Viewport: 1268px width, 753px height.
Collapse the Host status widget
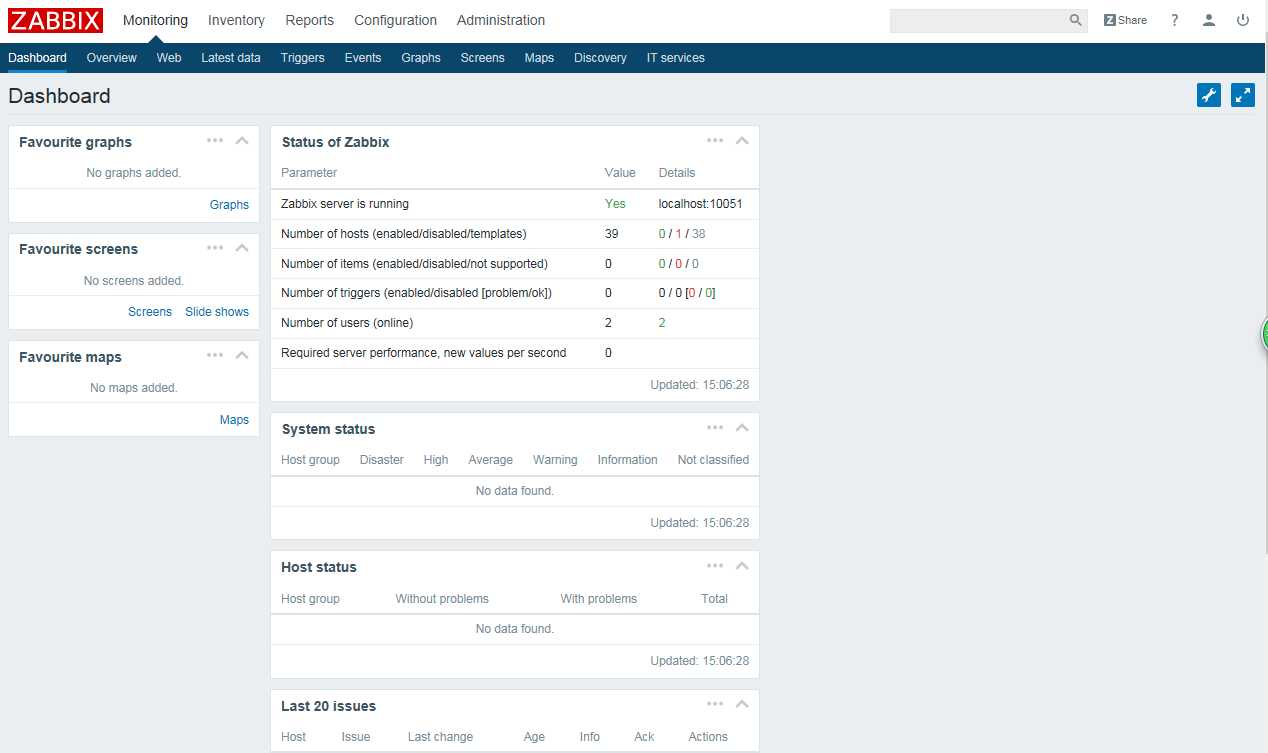click(742, 565)
